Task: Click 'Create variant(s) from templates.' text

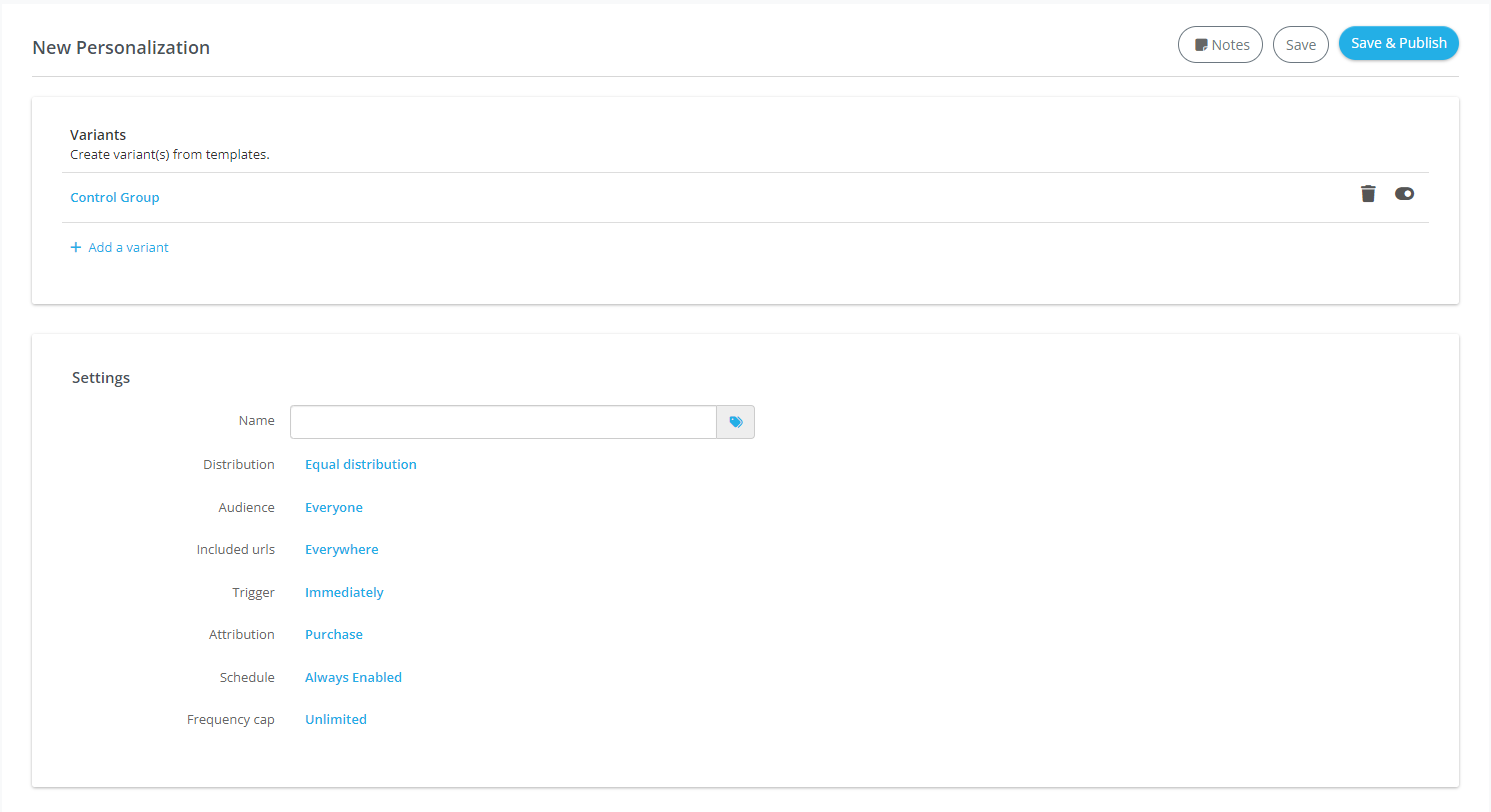Action: click(170, 154)
